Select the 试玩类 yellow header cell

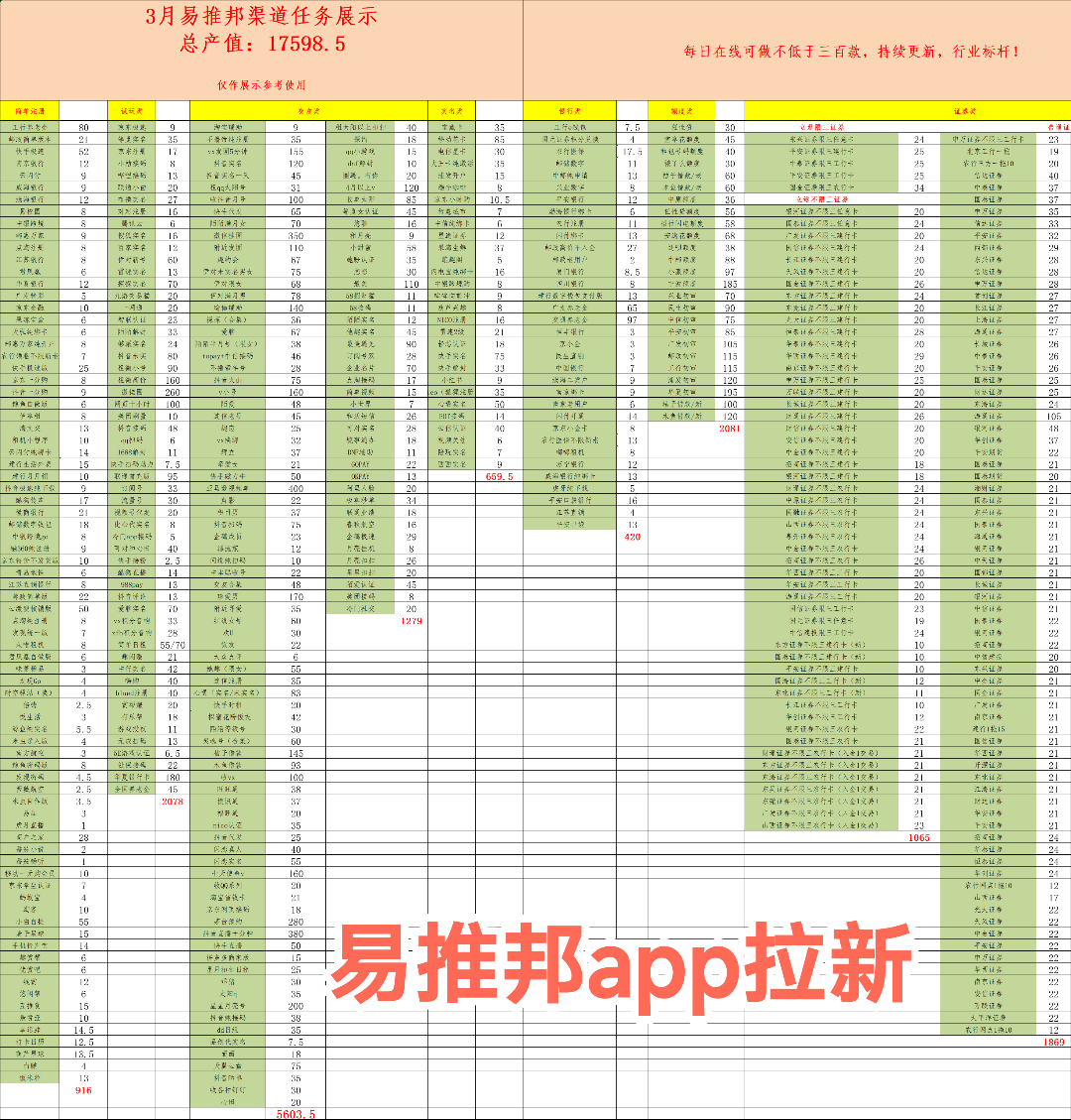pyautogui.click(x=132, y=111)
